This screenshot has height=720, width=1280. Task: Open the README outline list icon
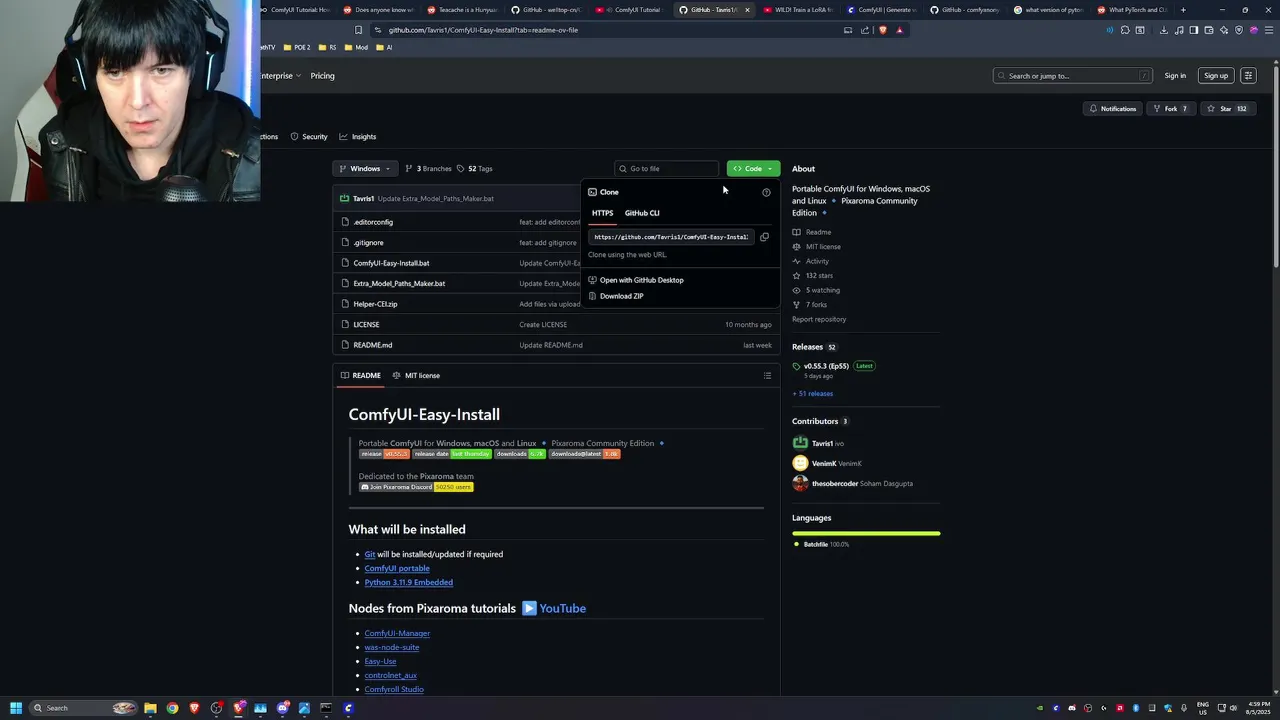pyautogui.click(x=767, y=375)
